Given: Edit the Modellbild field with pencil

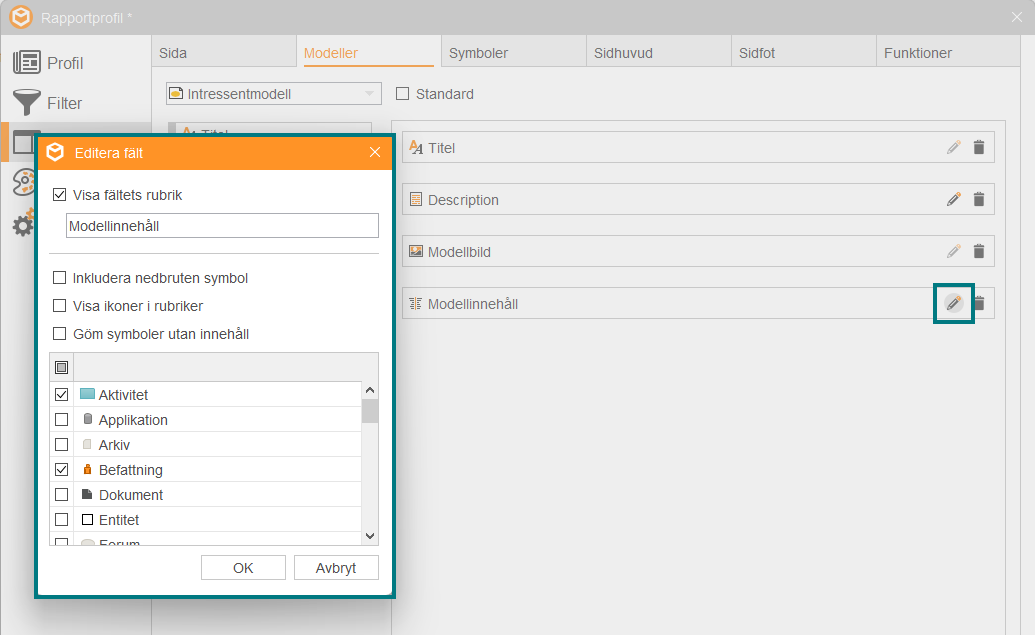Looking at the screenshot, I should pos(953,251).
